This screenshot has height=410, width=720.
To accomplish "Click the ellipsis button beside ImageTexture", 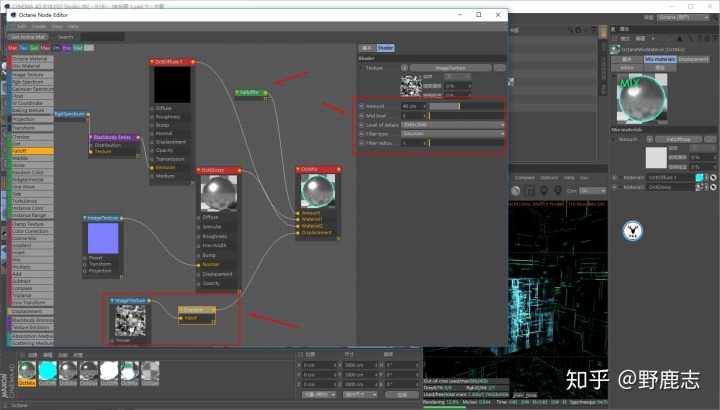I will [500, 68].
